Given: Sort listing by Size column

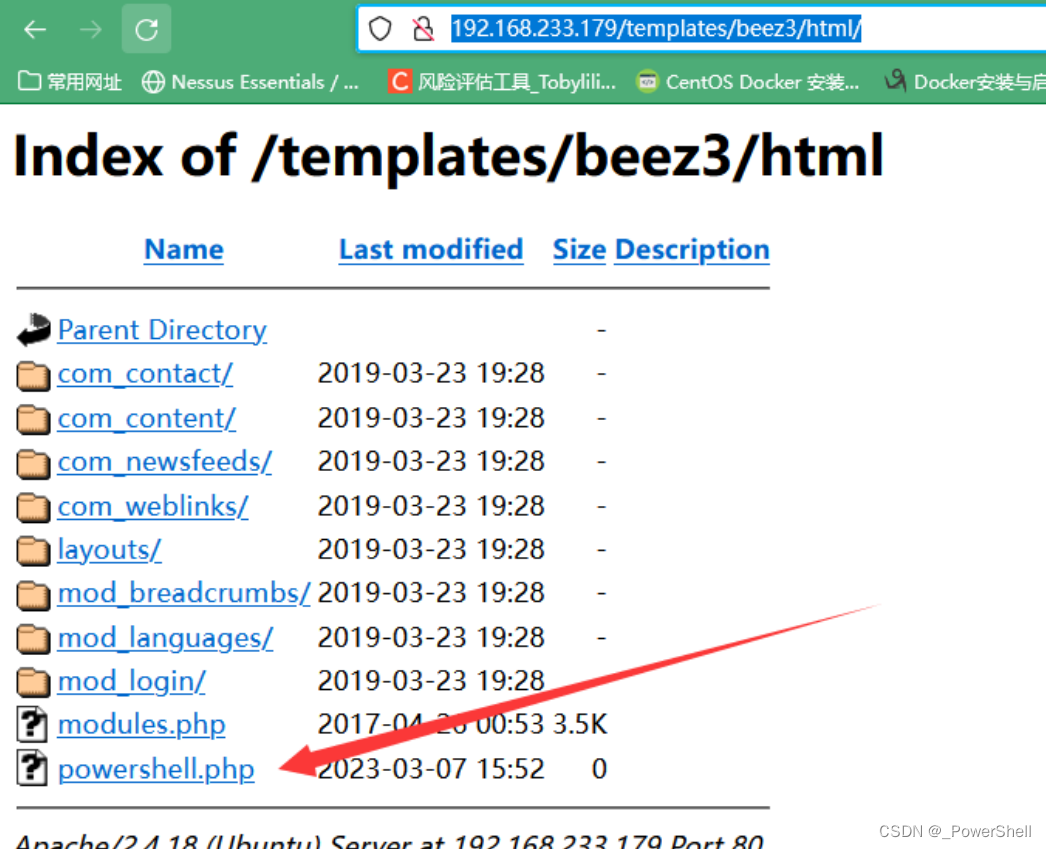Looking at the screenshot, I should tap(579, 249).
